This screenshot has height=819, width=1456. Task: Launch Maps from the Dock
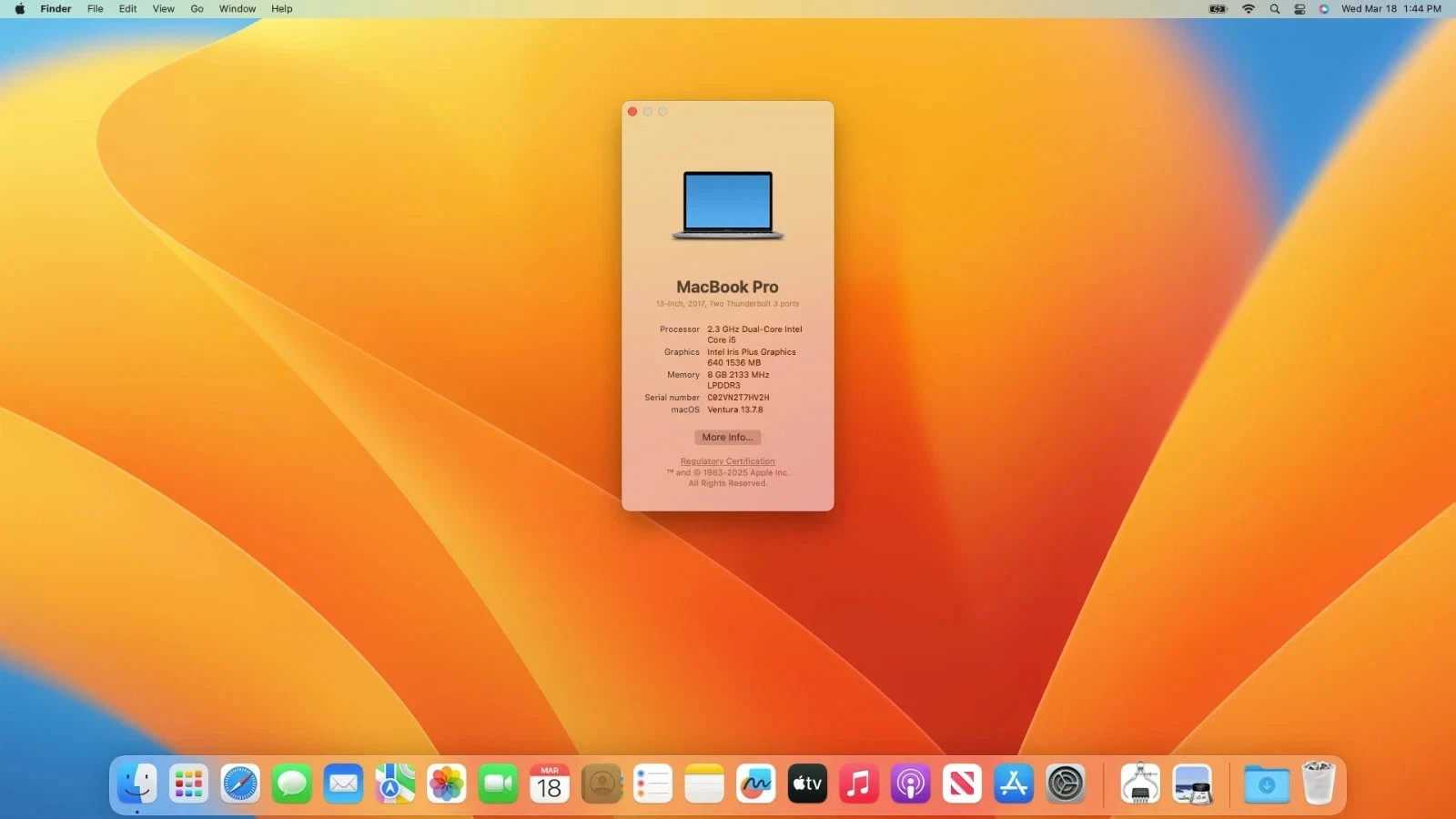click(395, 784)
